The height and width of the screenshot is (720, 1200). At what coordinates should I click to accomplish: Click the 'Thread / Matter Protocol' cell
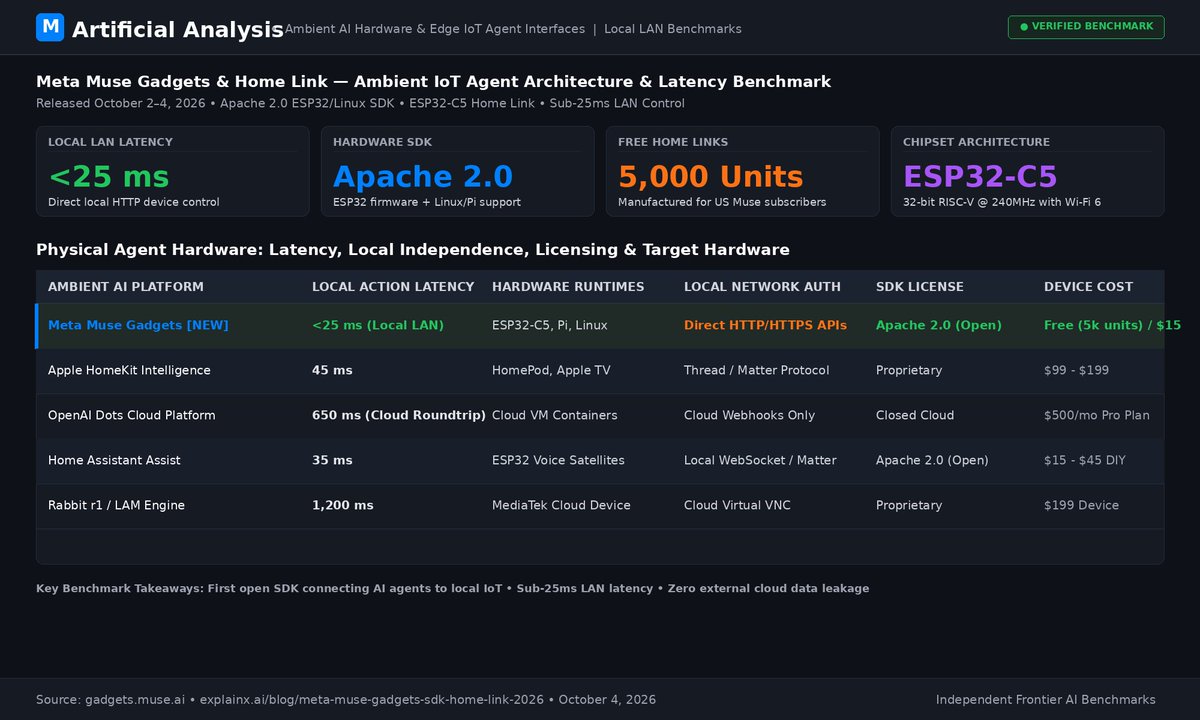[x=757, y=370]
